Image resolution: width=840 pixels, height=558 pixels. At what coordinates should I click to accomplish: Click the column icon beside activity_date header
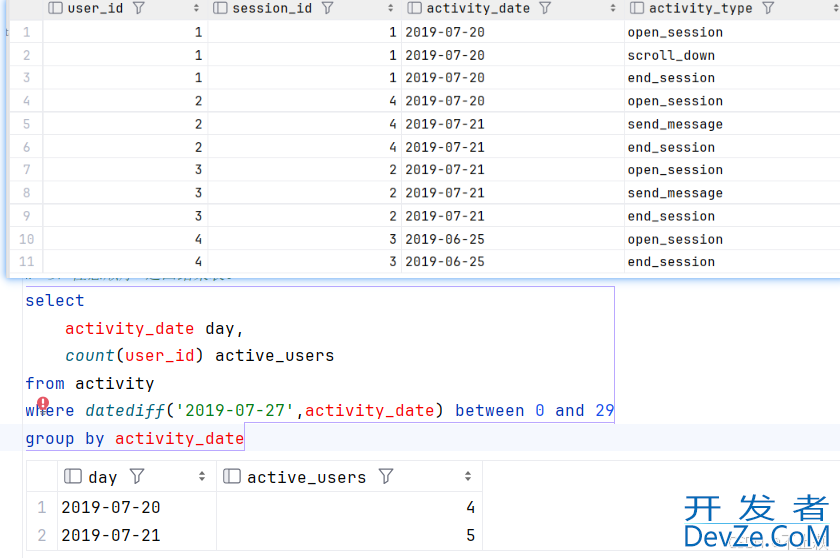pyautogui.click(x=414, y=8)
